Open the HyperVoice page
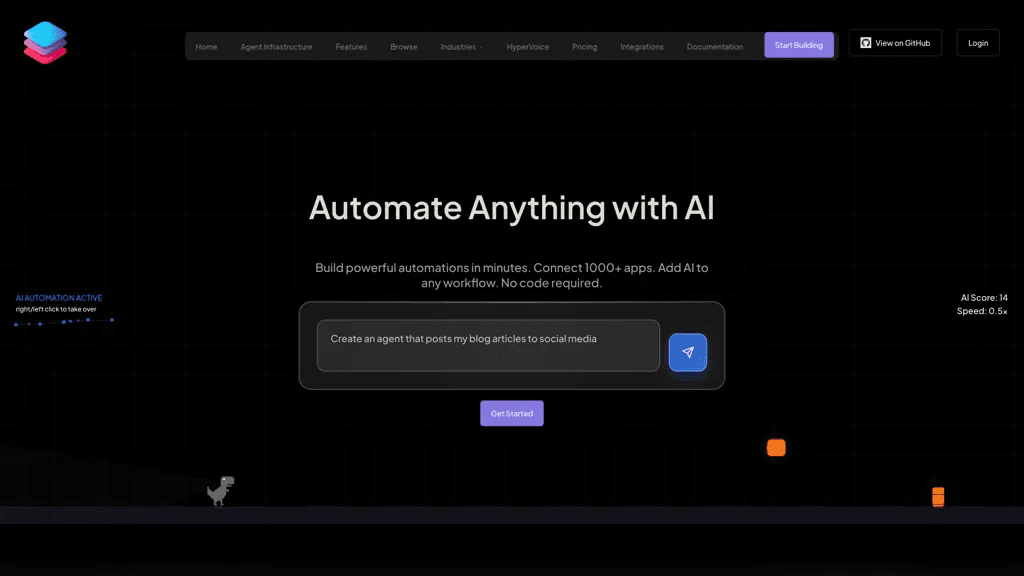The width and height of the screenshot is (1024, 576). (528, 47)
